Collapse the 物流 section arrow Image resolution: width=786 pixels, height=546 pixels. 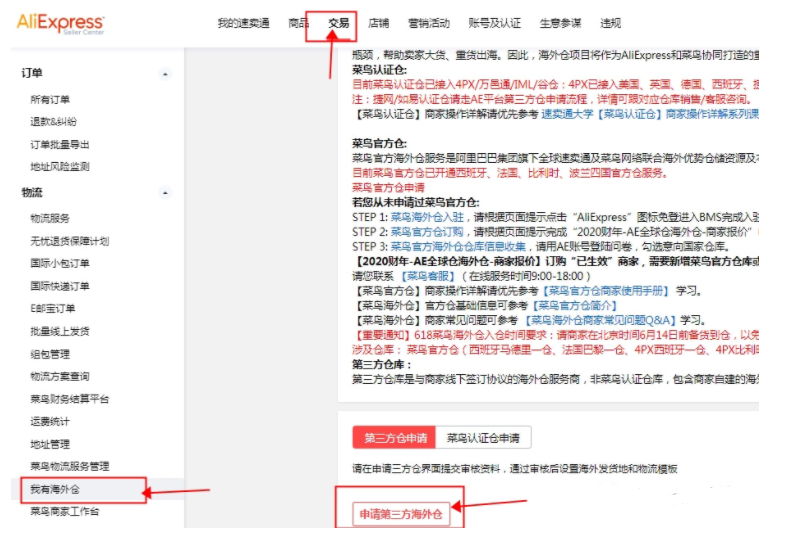(x=165, y=193)
